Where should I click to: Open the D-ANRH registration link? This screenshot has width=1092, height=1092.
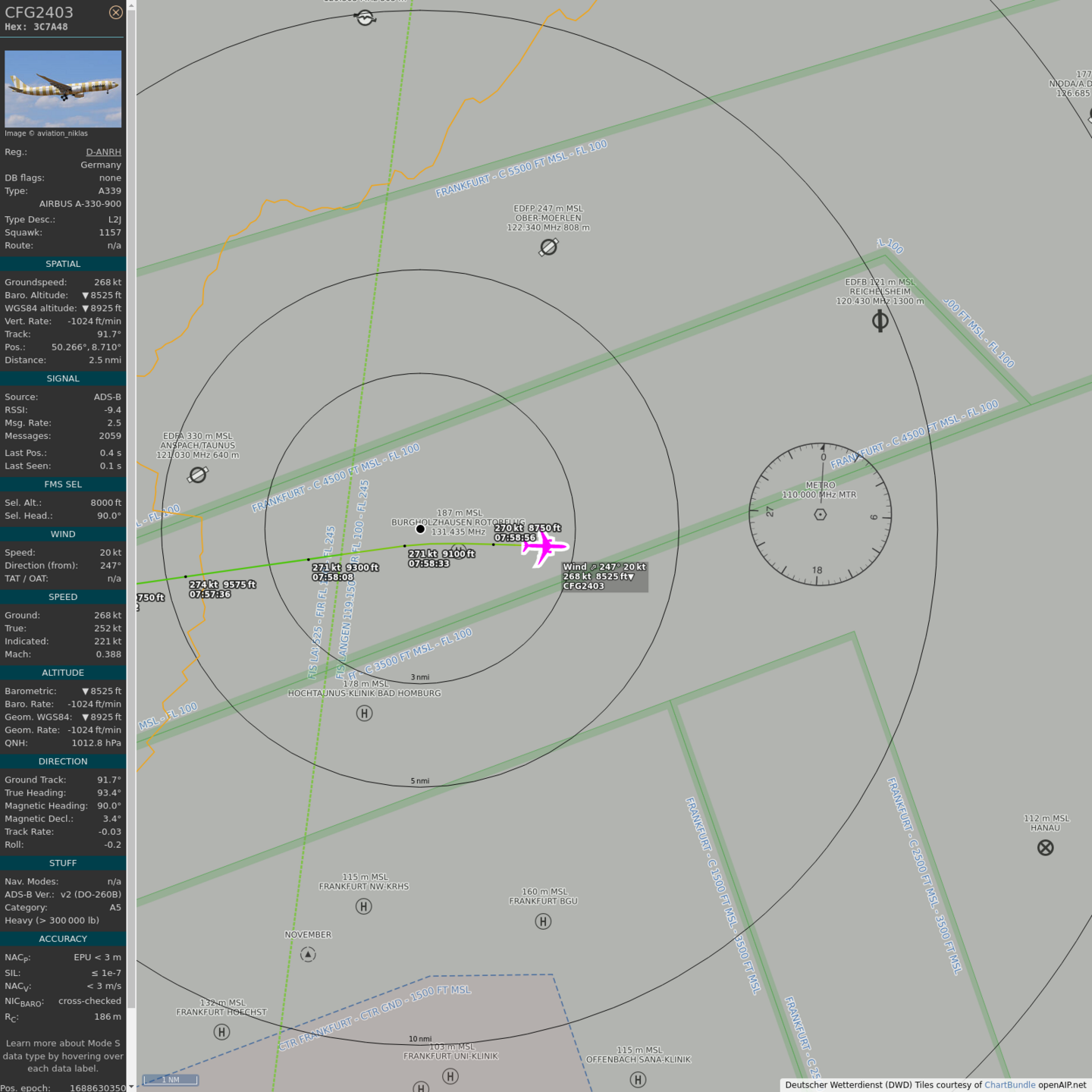[x=103, y=152]
